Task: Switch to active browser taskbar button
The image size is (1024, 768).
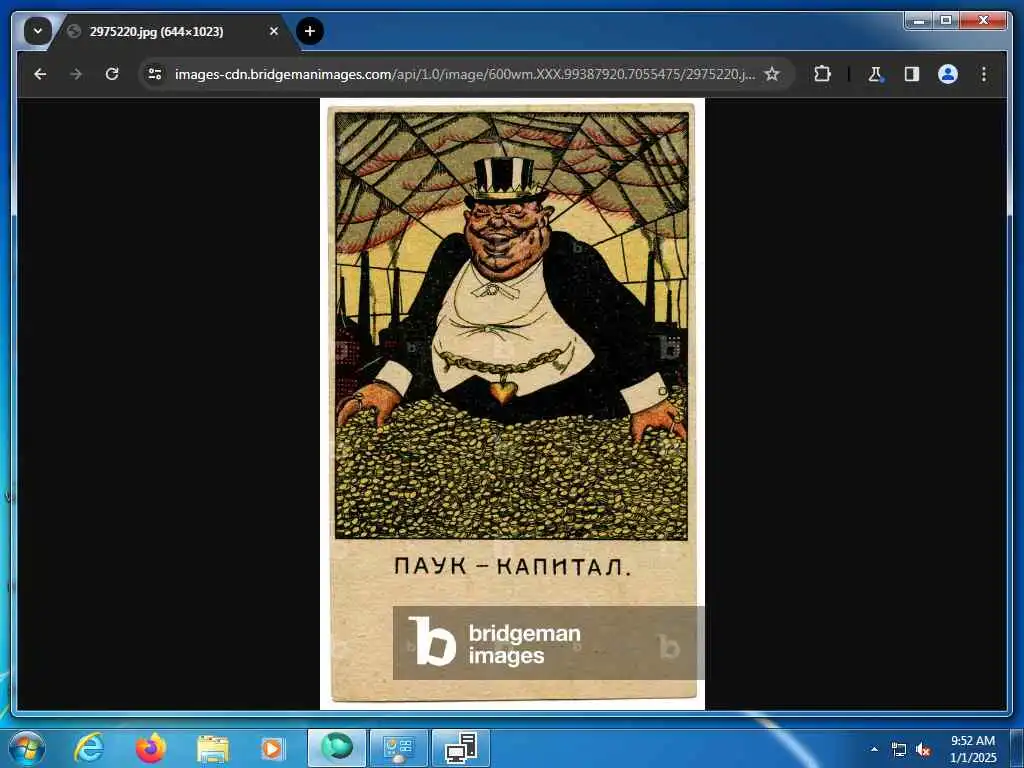Action: (337, 748)
